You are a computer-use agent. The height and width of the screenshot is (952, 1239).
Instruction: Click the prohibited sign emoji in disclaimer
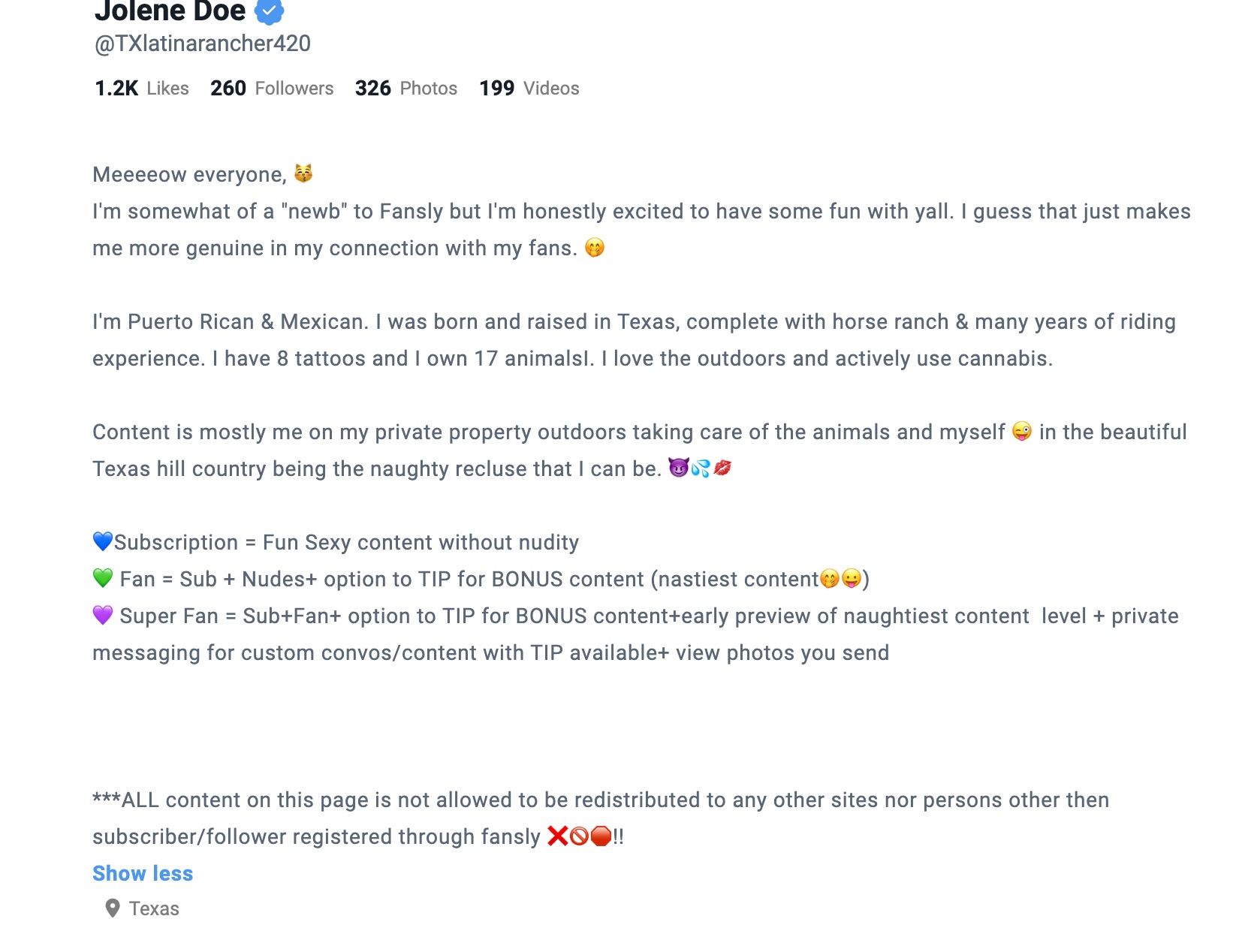580,836
